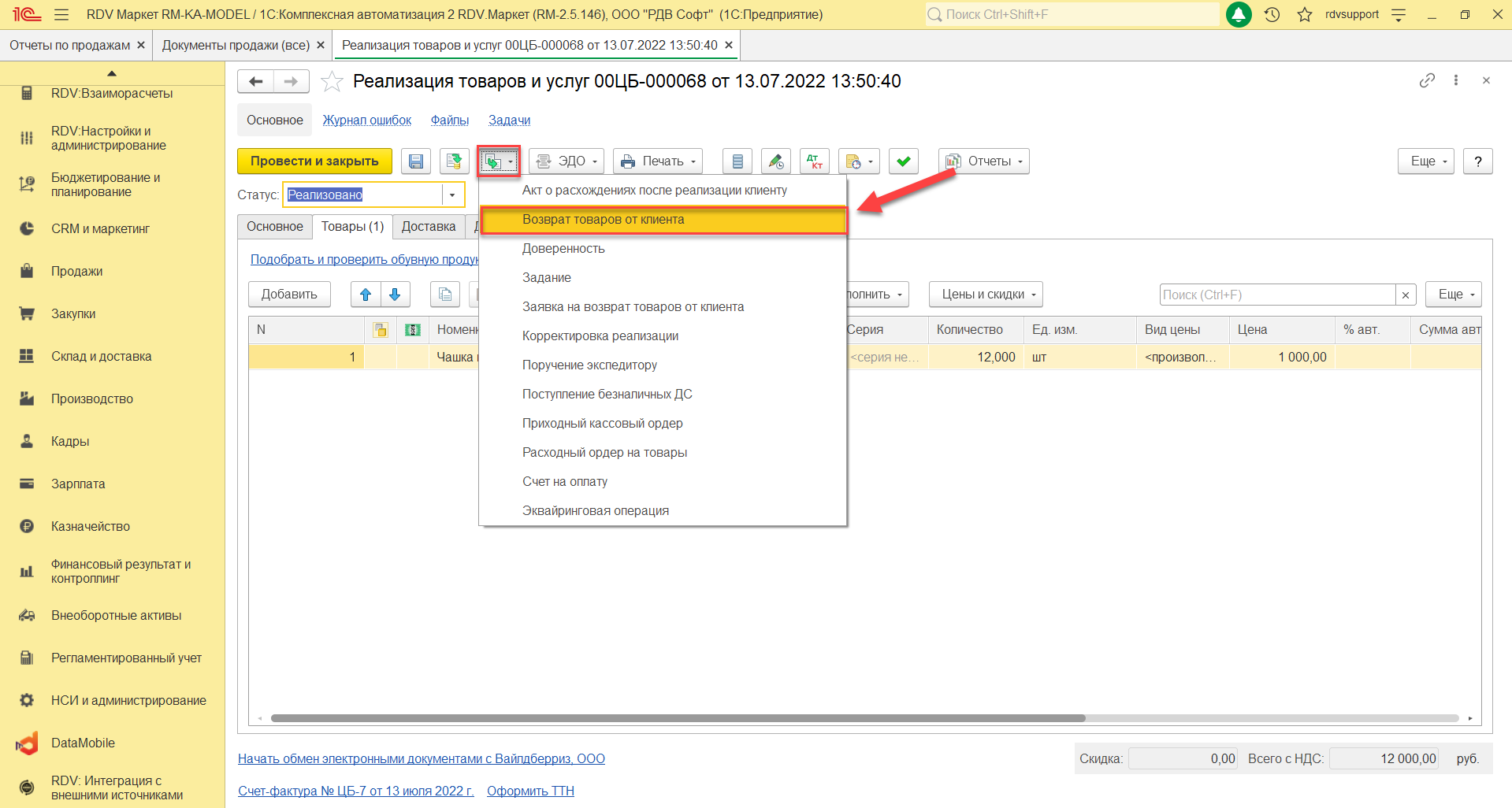The width and height of the screenshot is (1512, 808).
Task: Add the document to favorites with the star icon
Action: click(x=332, y=81)
